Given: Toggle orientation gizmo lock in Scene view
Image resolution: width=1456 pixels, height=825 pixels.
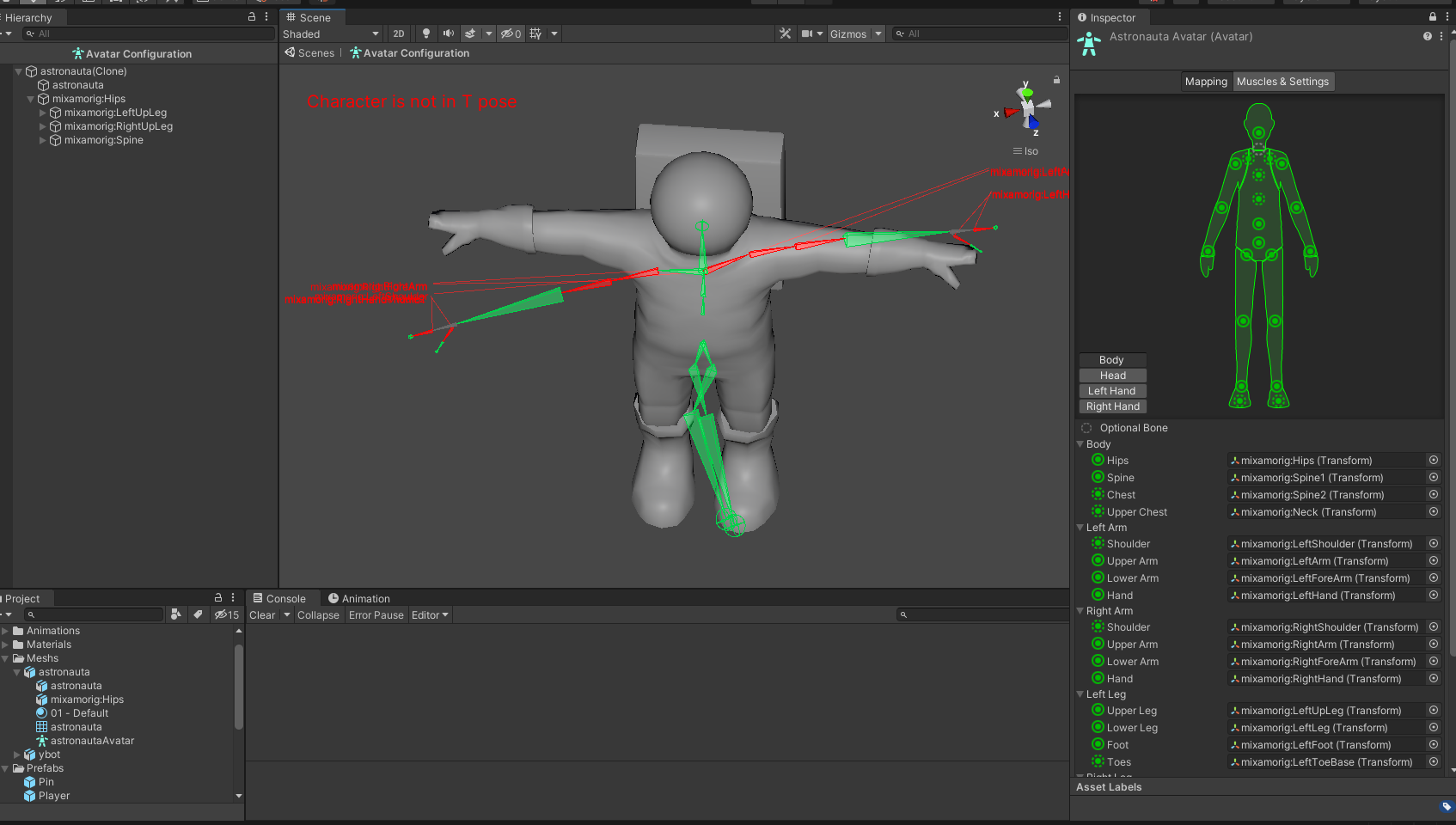Looking at the screenshot, I should (1056, 80).
